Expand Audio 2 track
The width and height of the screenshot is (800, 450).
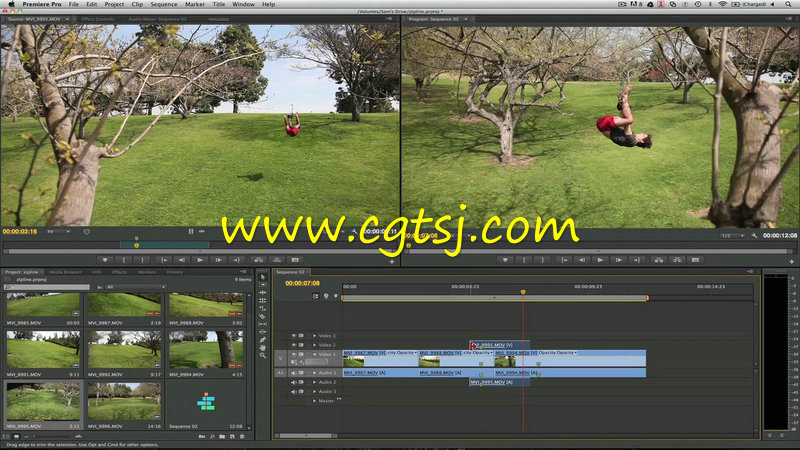314,382
